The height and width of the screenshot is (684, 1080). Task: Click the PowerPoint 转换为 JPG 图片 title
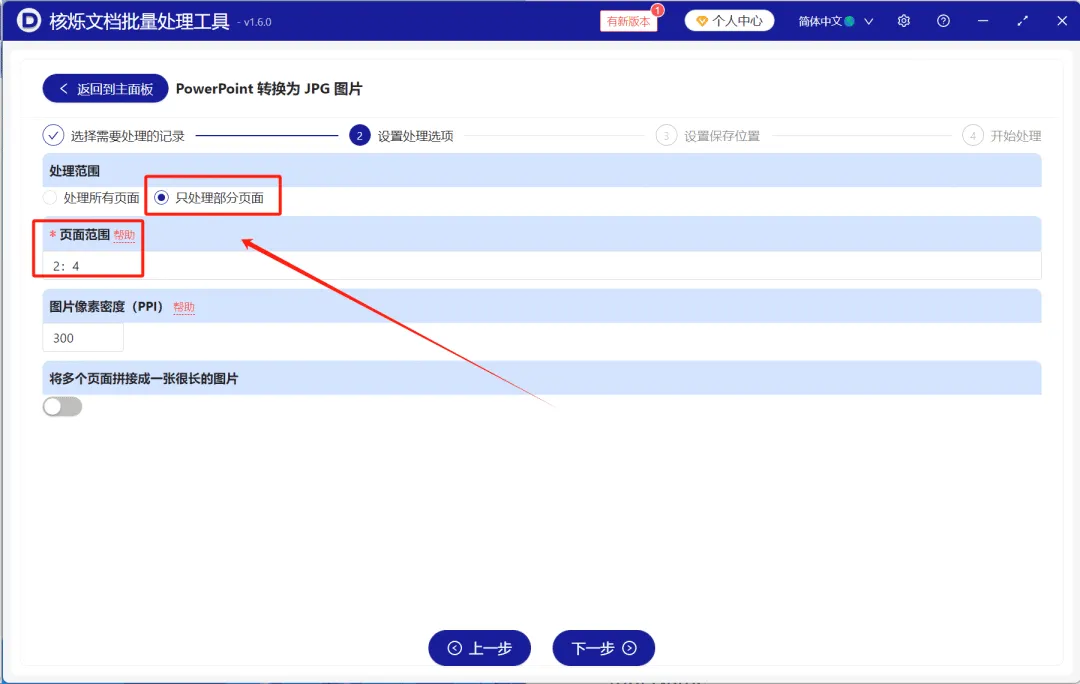(269, 89)
